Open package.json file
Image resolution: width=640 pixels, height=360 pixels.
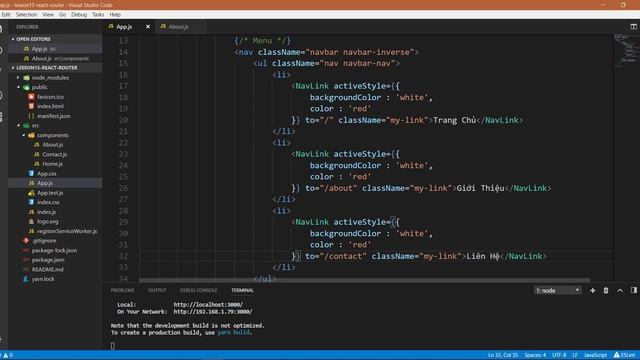(48, 260)
